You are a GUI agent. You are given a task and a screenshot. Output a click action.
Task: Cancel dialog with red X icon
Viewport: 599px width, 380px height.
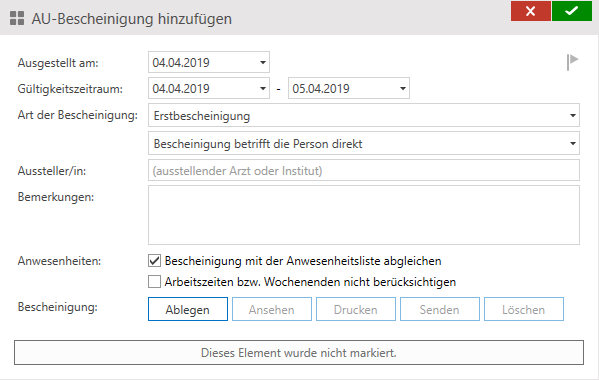531,11
